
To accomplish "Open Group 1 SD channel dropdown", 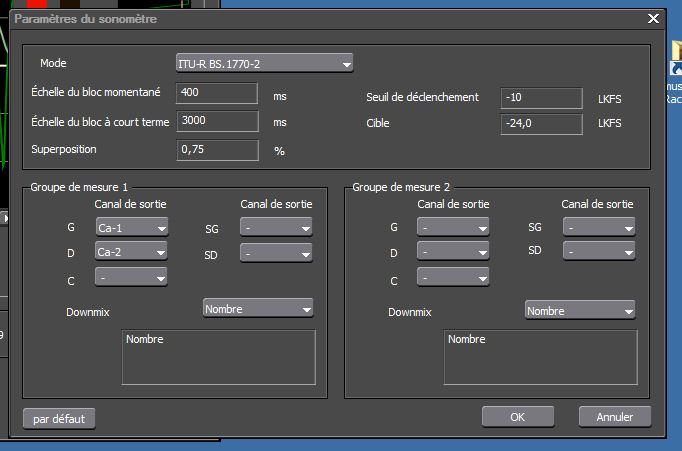I will [276, 252].
